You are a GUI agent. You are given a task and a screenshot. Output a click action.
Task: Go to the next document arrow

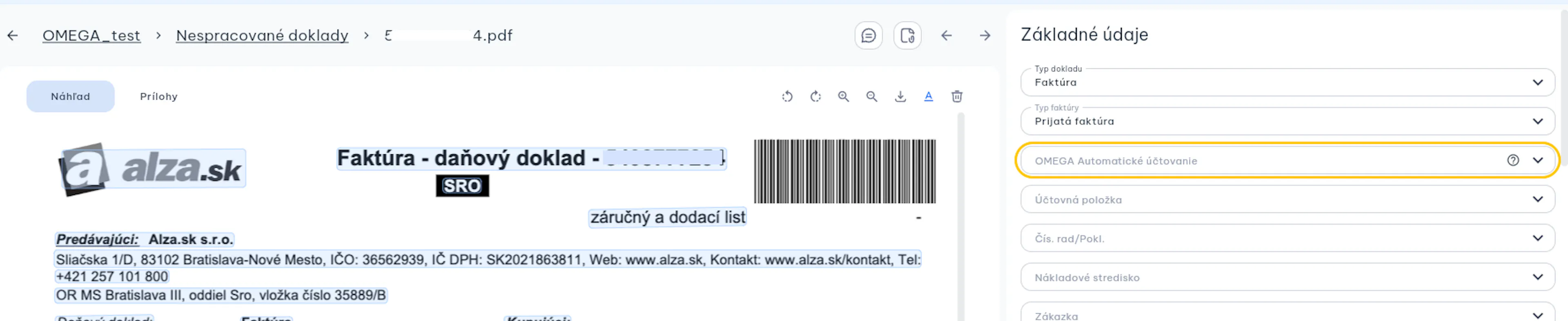point(985,35)
